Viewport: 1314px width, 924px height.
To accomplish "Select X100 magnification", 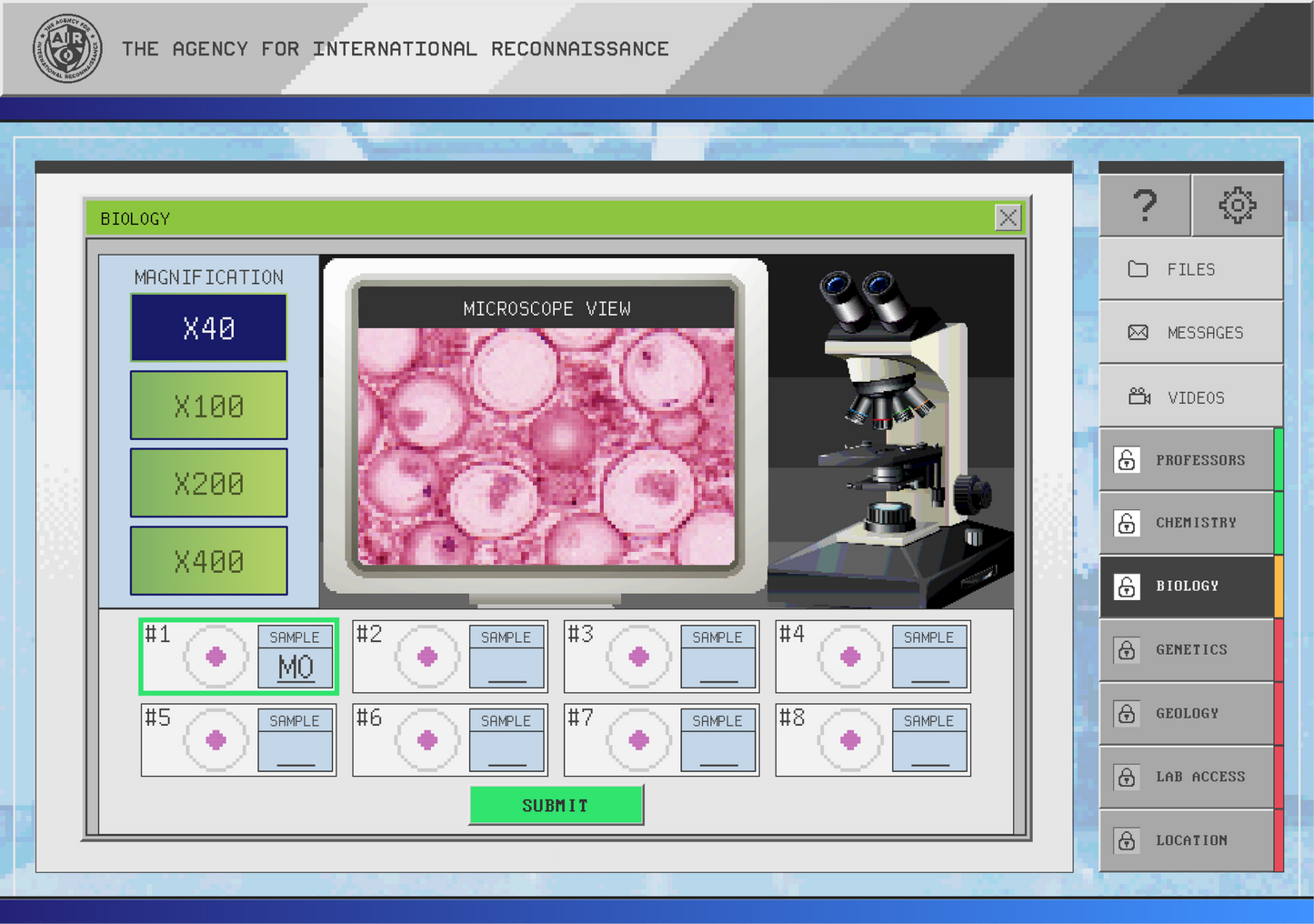I will coord(208,406).
